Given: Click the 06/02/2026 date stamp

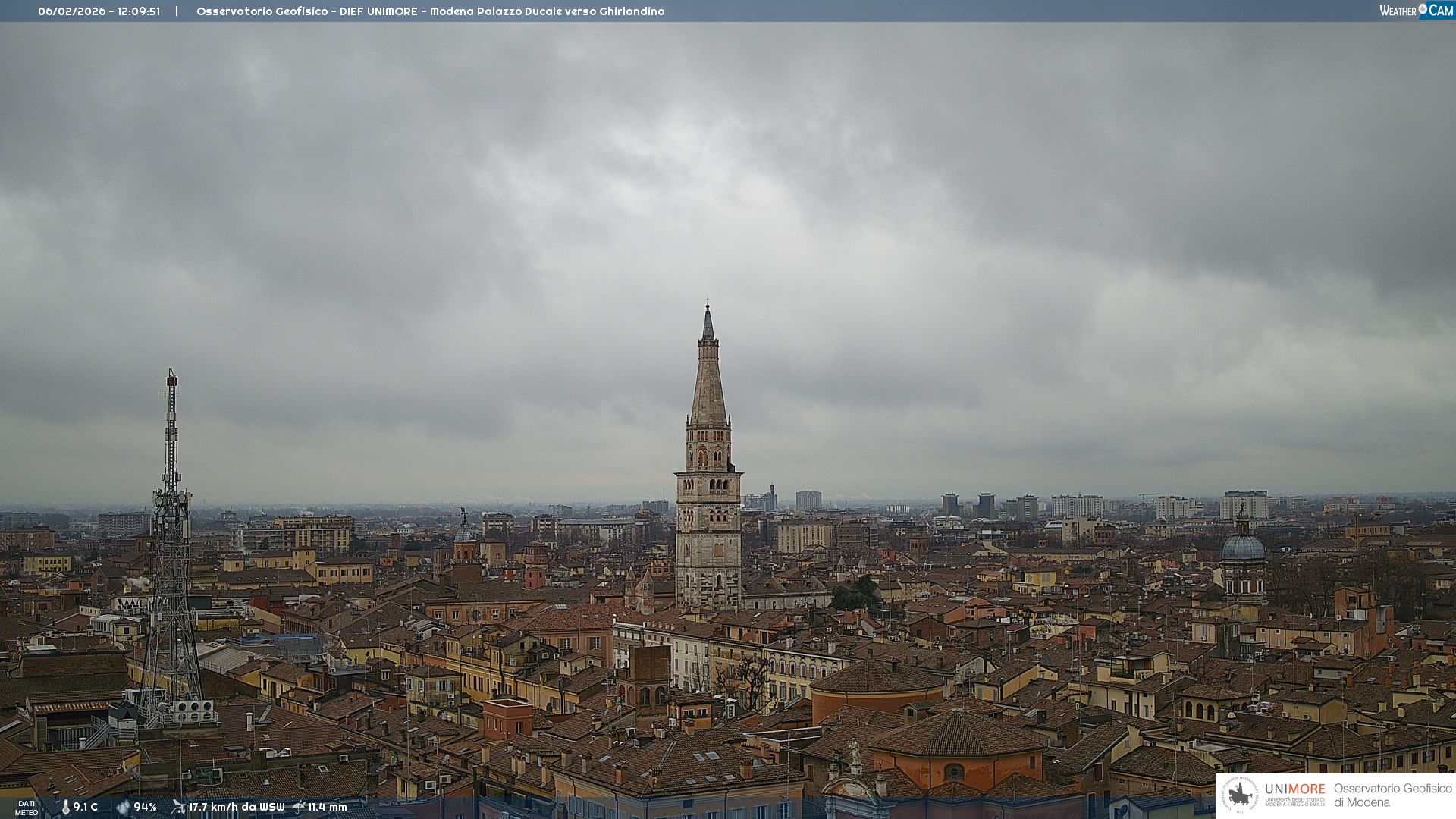Looking at the screenshot, I should coord(72,11).
